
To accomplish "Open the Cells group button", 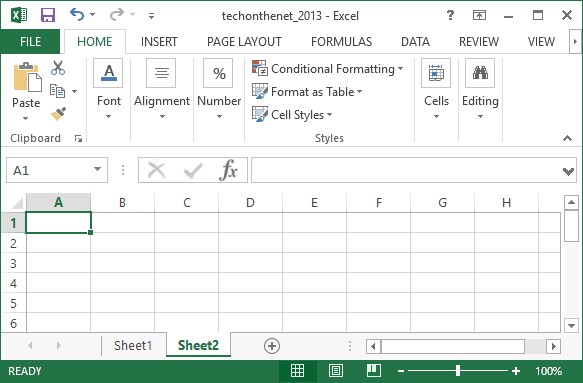I will pos(436,89).
